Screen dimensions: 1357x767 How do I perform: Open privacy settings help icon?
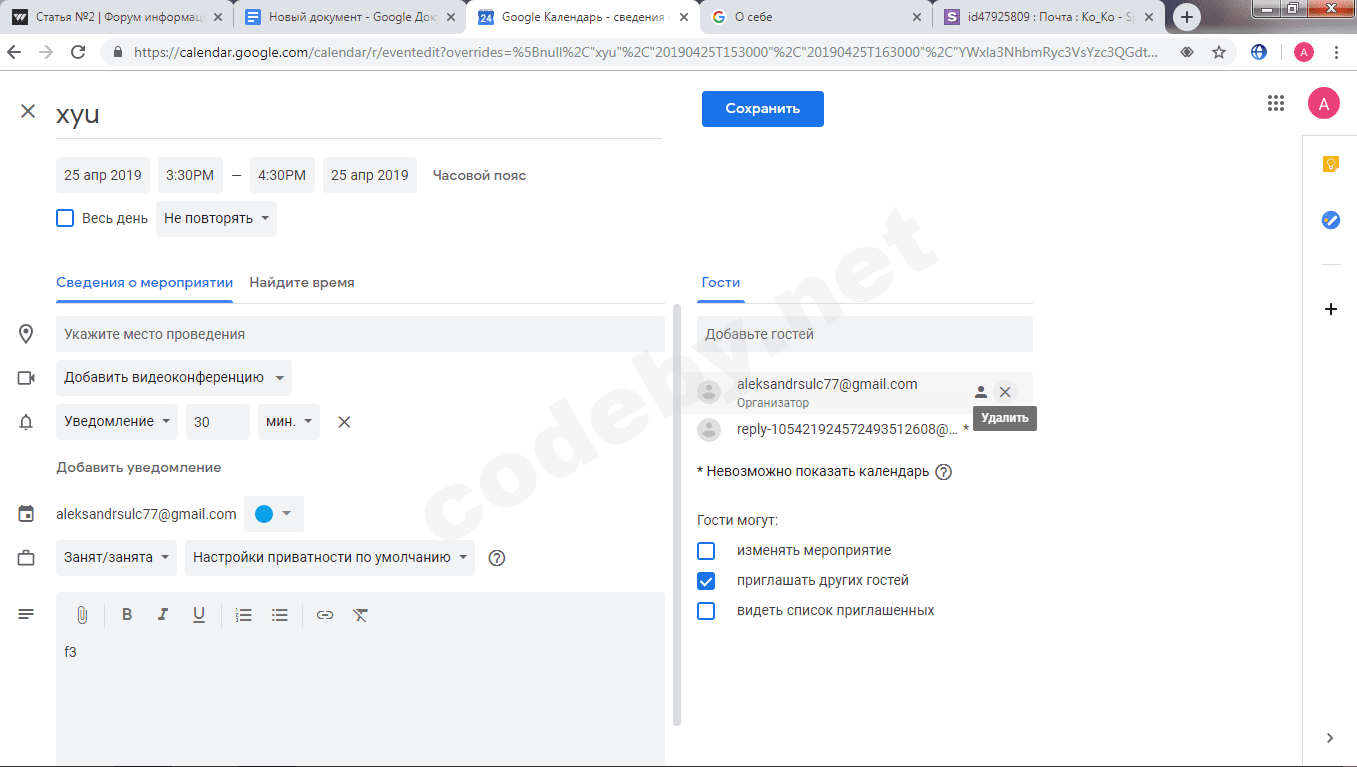click(496, 558)
